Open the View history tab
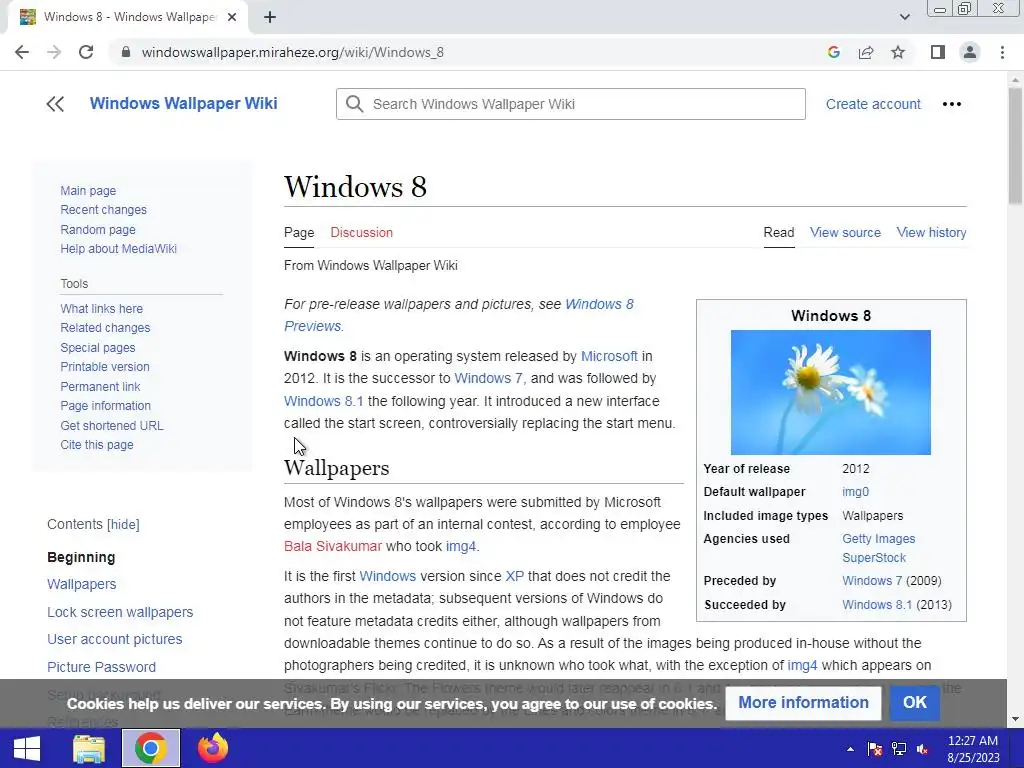This screenshot has width=1024, height=768. 931,232
